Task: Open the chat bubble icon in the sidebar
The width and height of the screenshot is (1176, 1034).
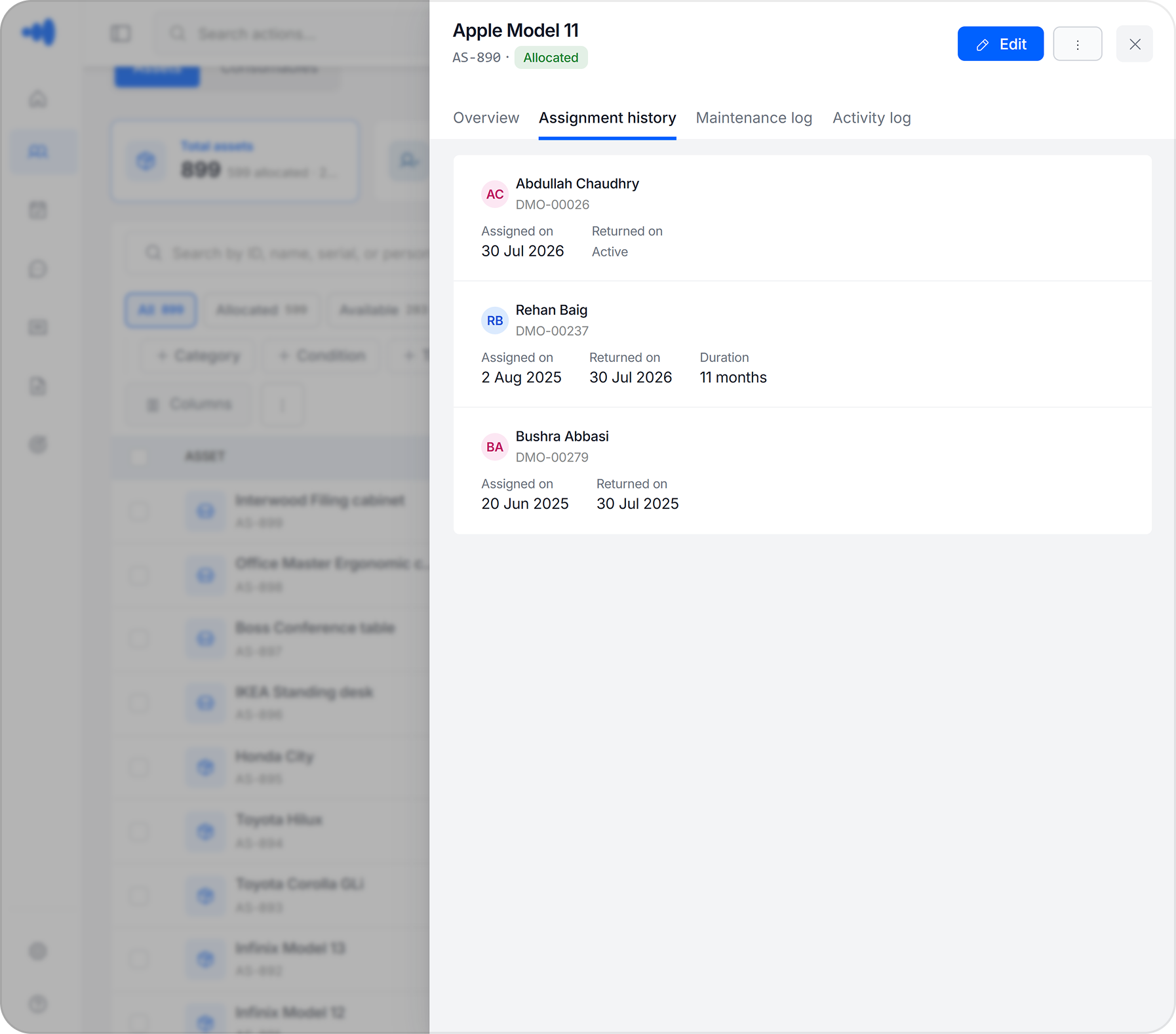Action: click(x=38, y=269)
